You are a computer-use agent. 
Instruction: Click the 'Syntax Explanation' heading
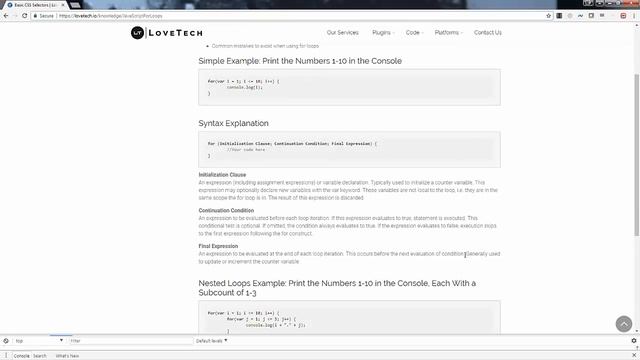coord(233,123)
